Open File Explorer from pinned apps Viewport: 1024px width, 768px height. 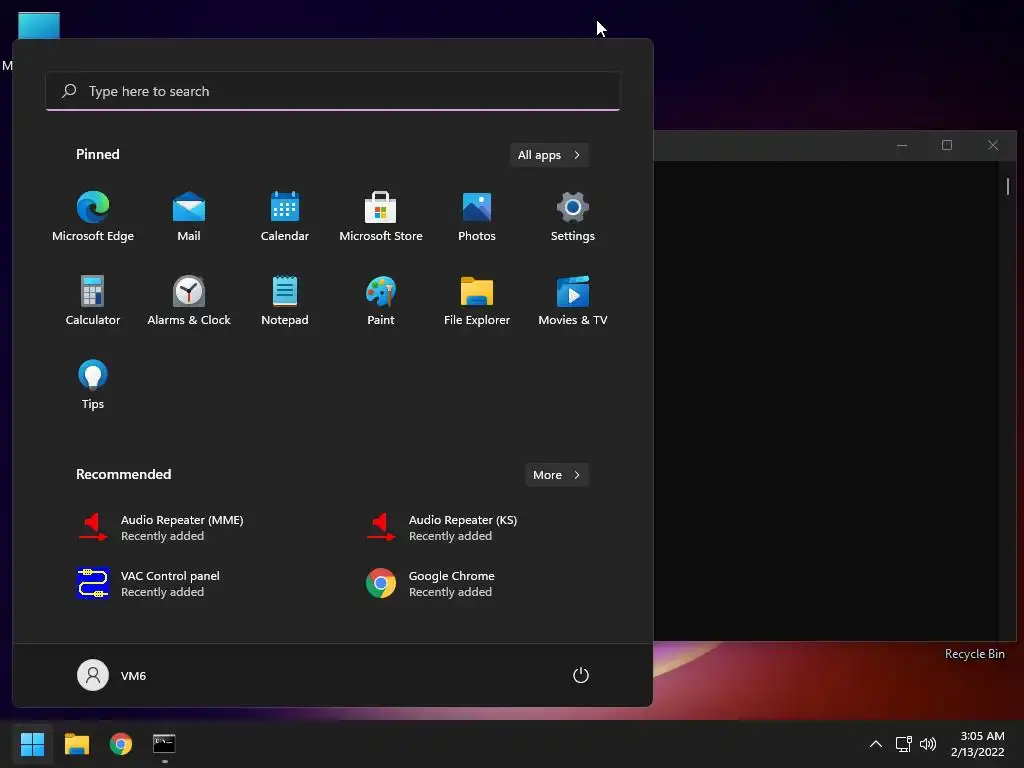coord(477,300)
